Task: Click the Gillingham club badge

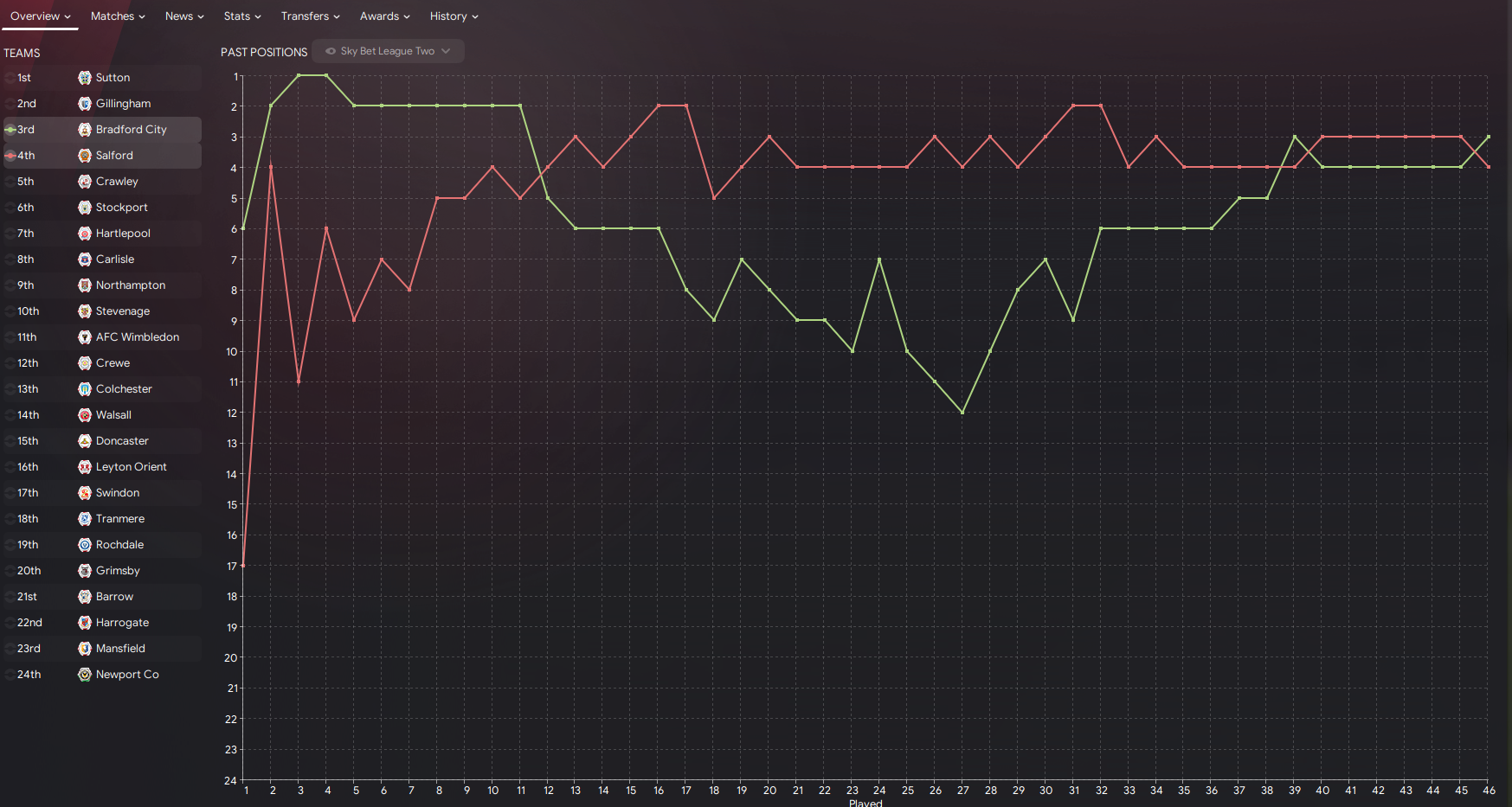Action: 85,104
